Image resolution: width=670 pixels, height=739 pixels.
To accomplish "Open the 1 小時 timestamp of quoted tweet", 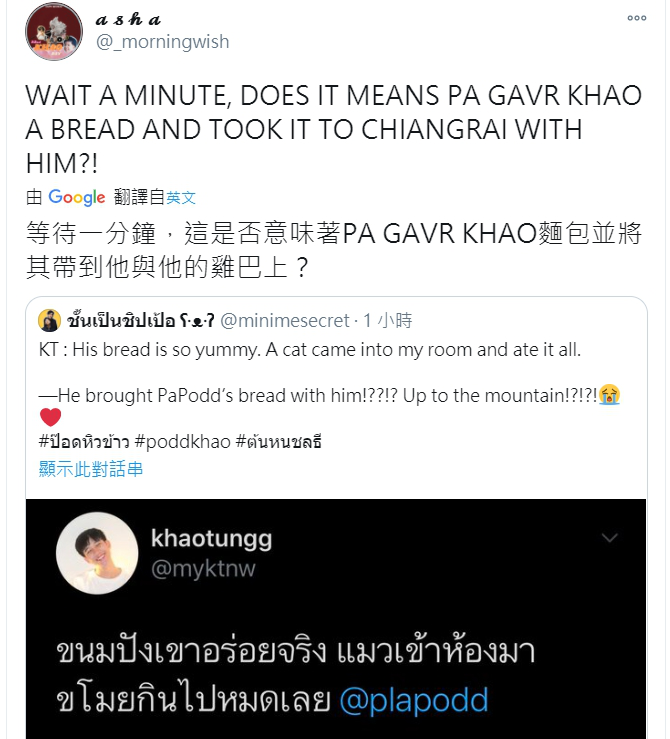I will [x=387, y=320].
